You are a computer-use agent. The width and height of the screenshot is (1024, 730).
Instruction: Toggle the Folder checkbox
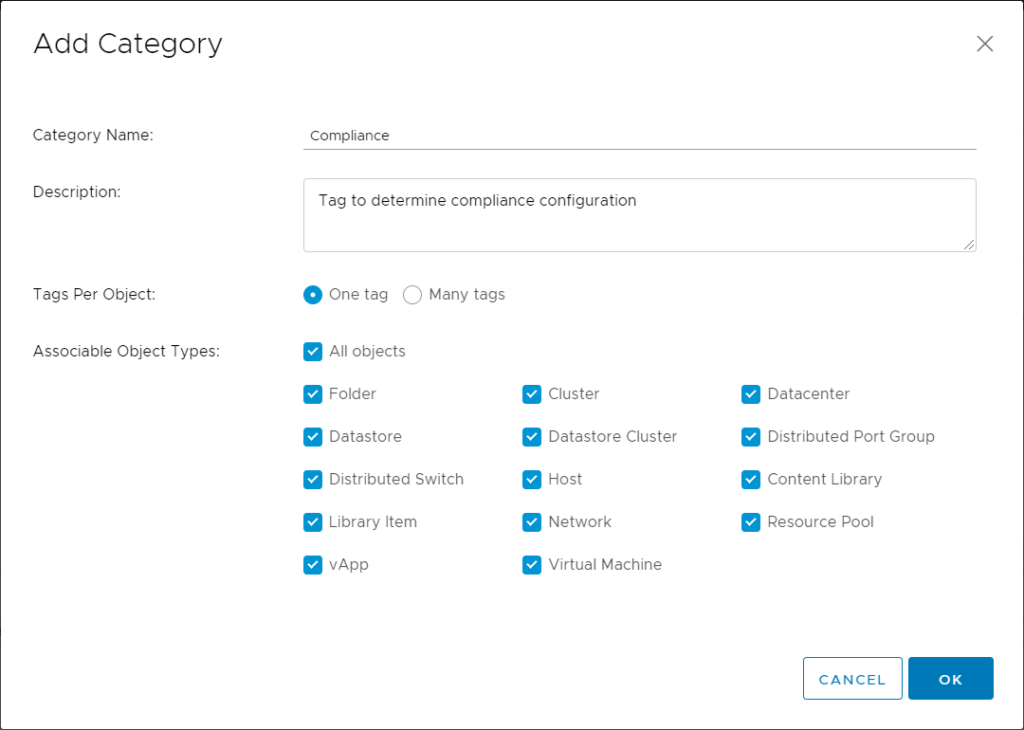tap(313, 394)
